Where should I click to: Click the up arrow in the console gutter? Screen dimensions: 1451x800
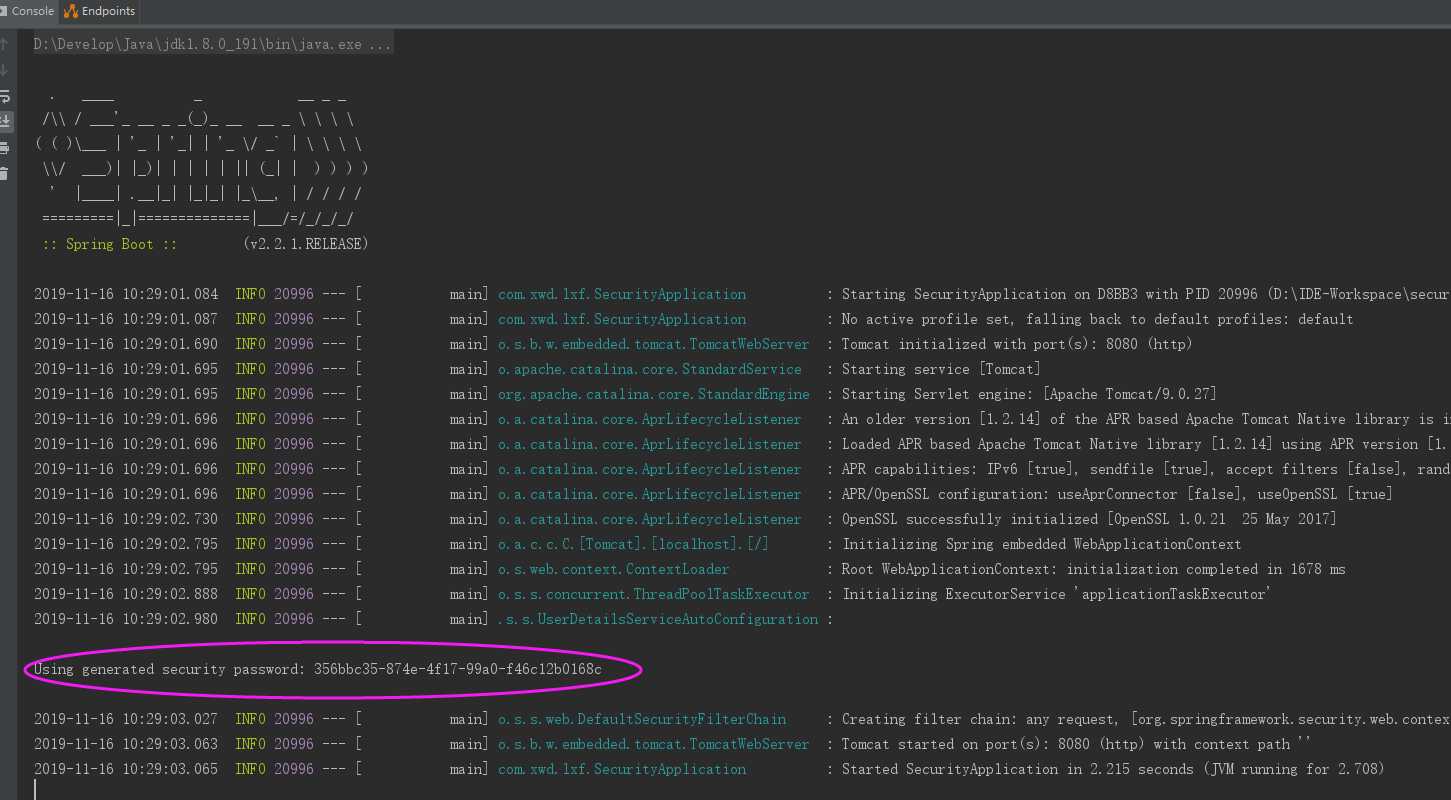[x=4, y=45]
